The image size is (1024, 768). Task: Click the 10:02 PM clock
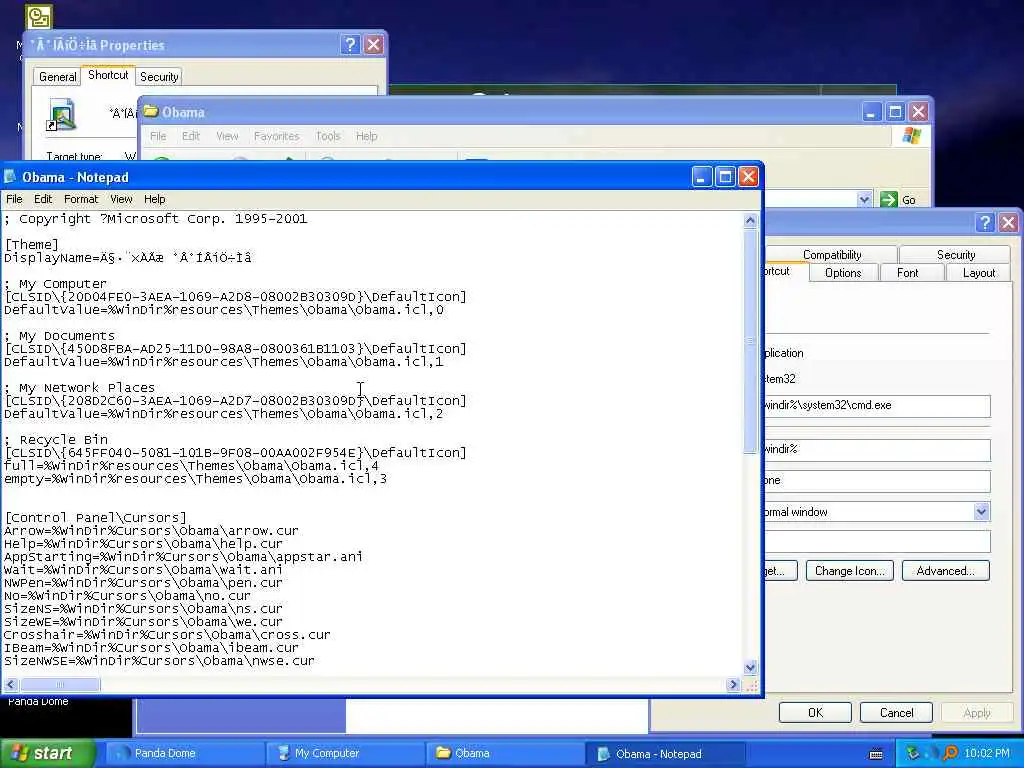coord(987,754)
